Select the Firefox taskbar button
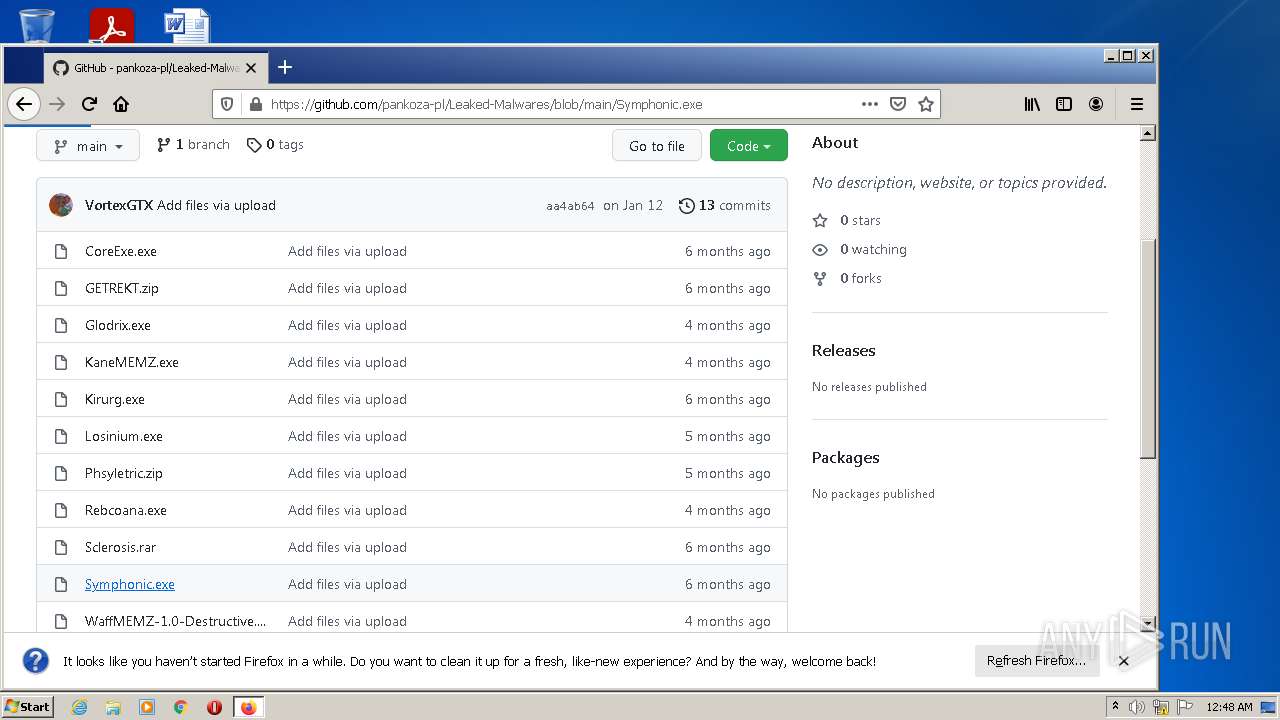Viewport: 1280px width, 720px height. [248, 707]
